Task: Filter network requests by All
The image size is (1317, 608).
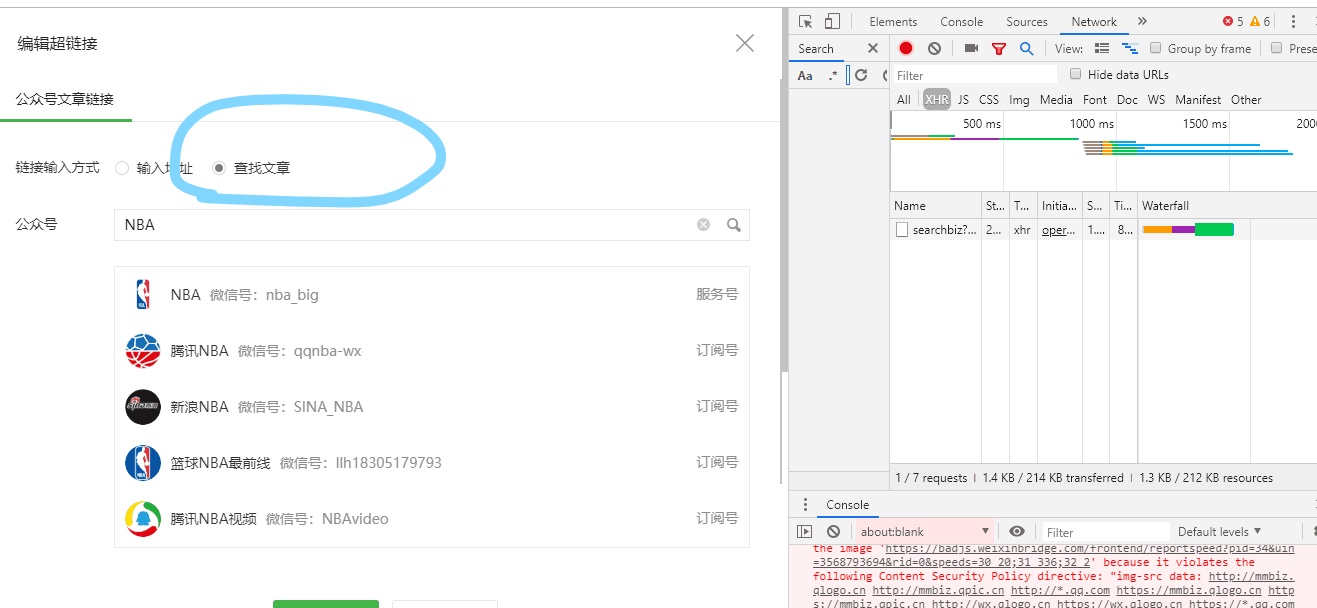Action: click(904, 100)
